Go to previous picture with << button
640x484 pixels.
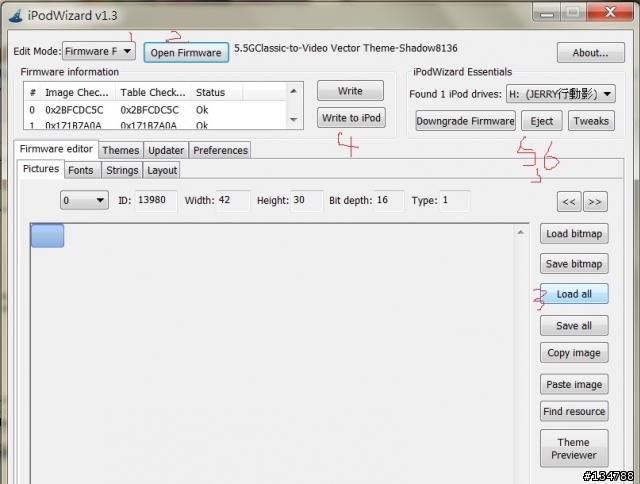tap(569, 202)
